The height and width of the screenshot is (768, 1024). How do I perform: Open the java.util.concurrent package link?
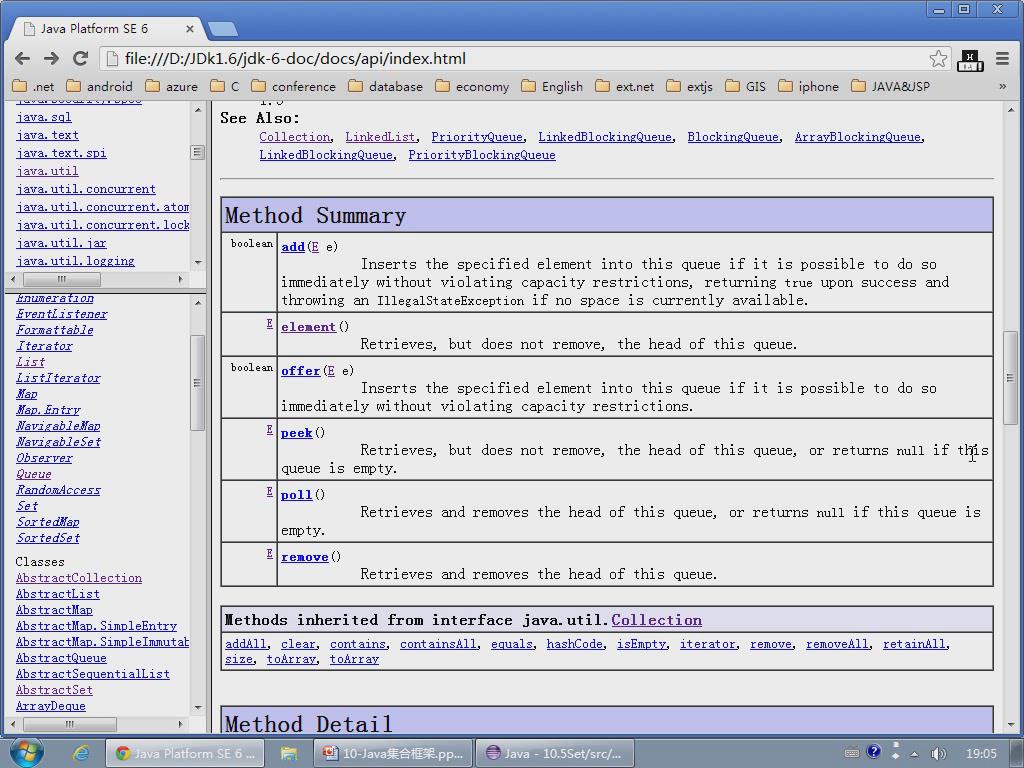86,189
